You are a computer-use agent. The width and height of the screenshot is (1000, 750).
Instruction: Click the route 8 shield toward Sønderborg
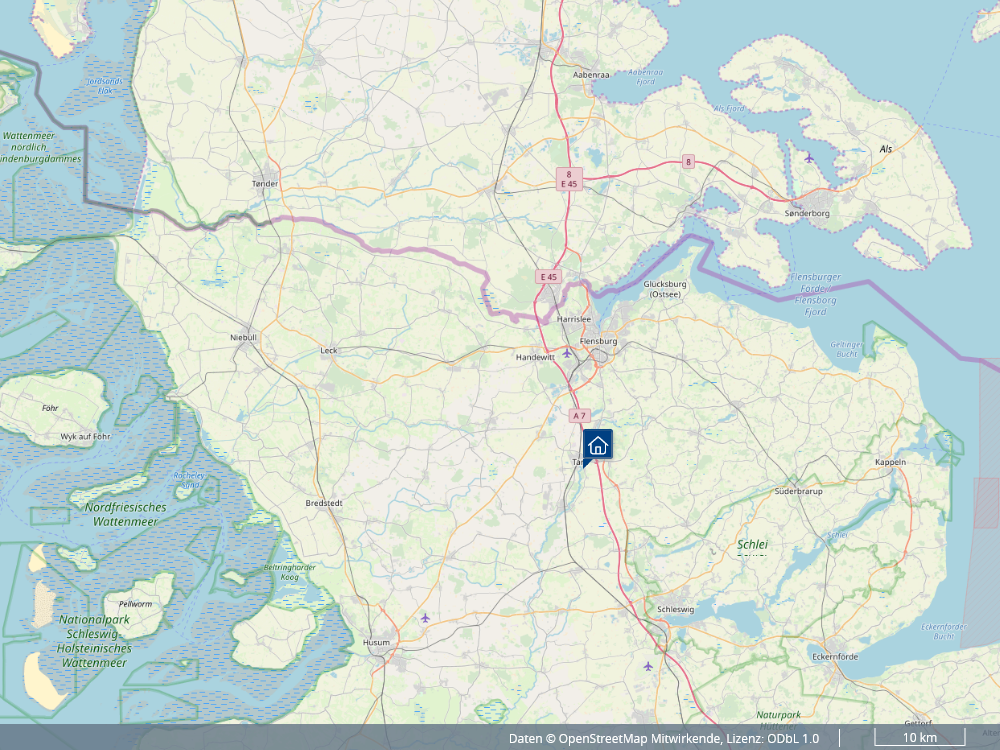688,161
